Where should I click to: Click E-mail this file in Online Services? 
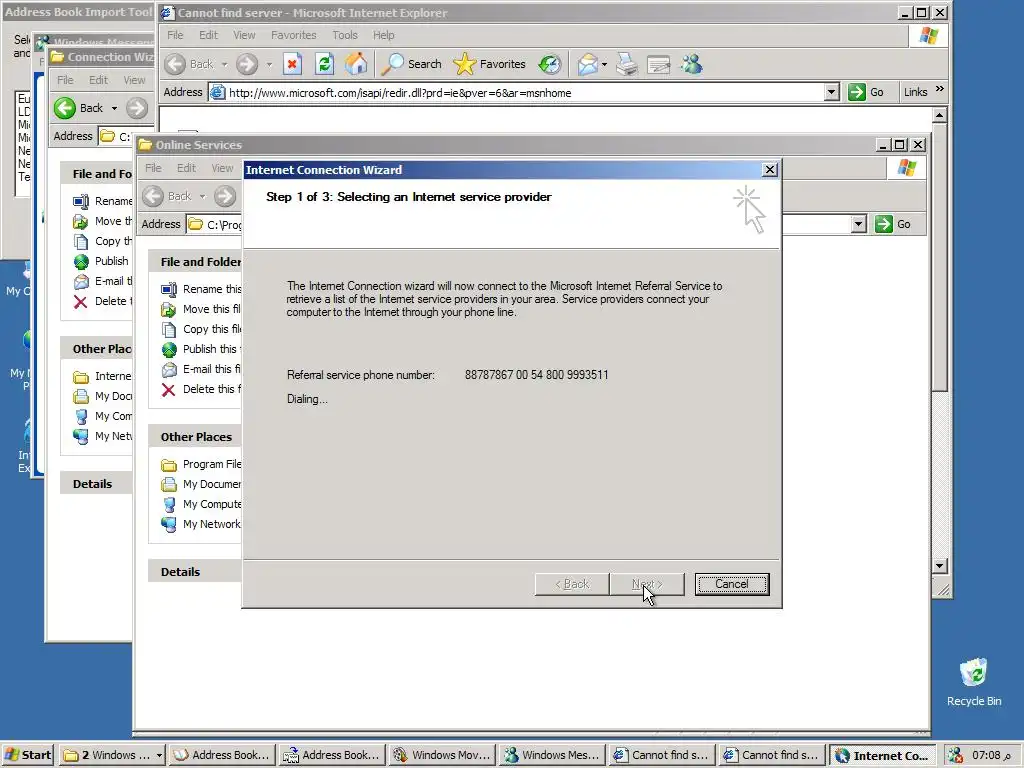202,369
